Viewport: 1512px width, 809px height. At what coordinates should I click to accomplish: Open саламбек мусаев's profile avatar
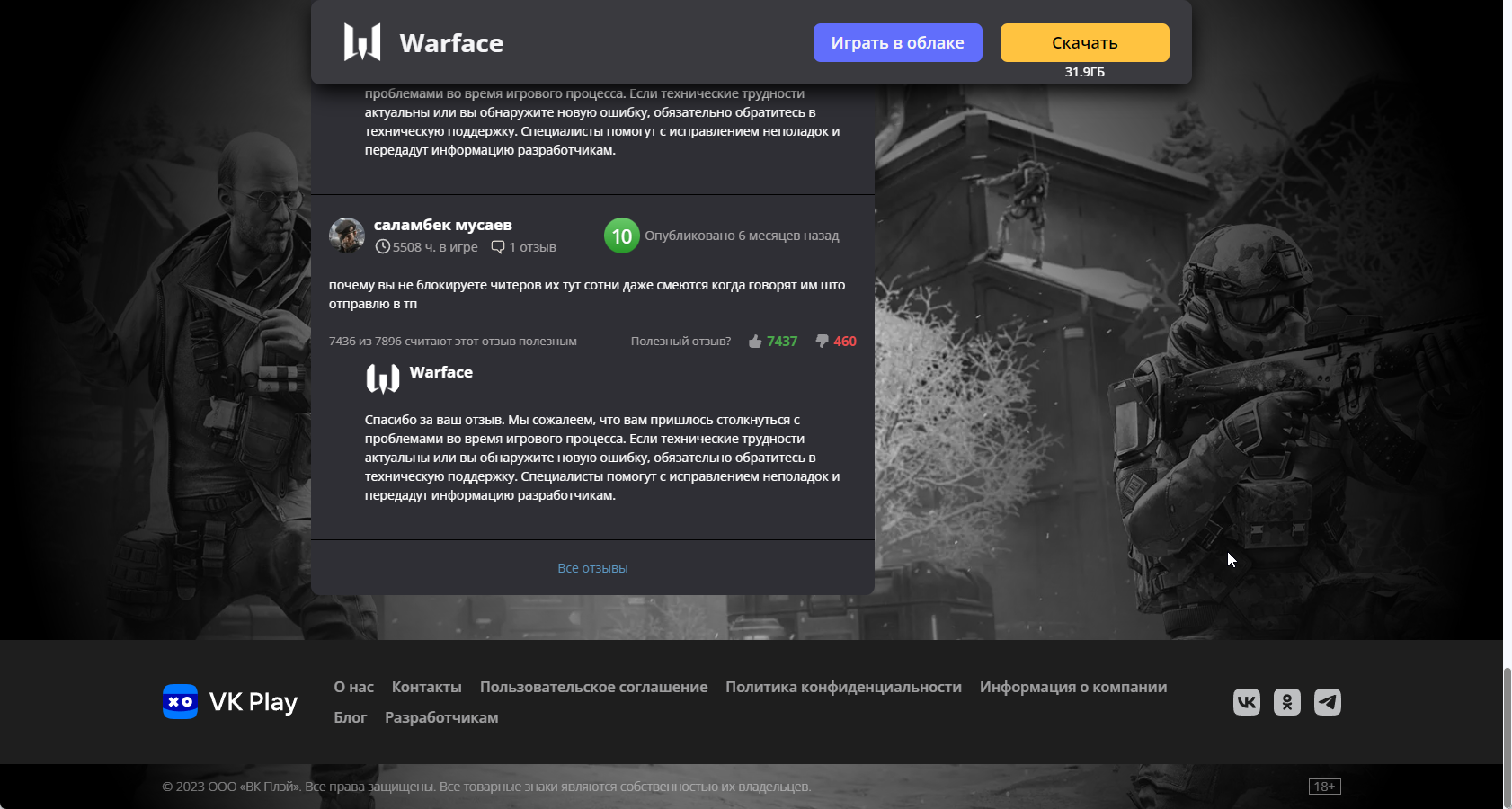pyautogui.click(x=346, y=236)
